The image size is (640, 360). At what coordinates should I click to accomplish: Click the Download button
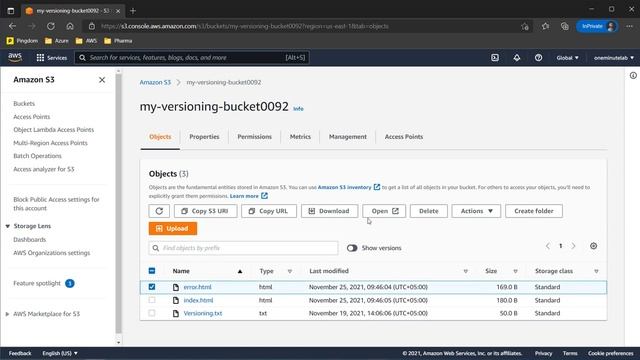click(329, 211)
